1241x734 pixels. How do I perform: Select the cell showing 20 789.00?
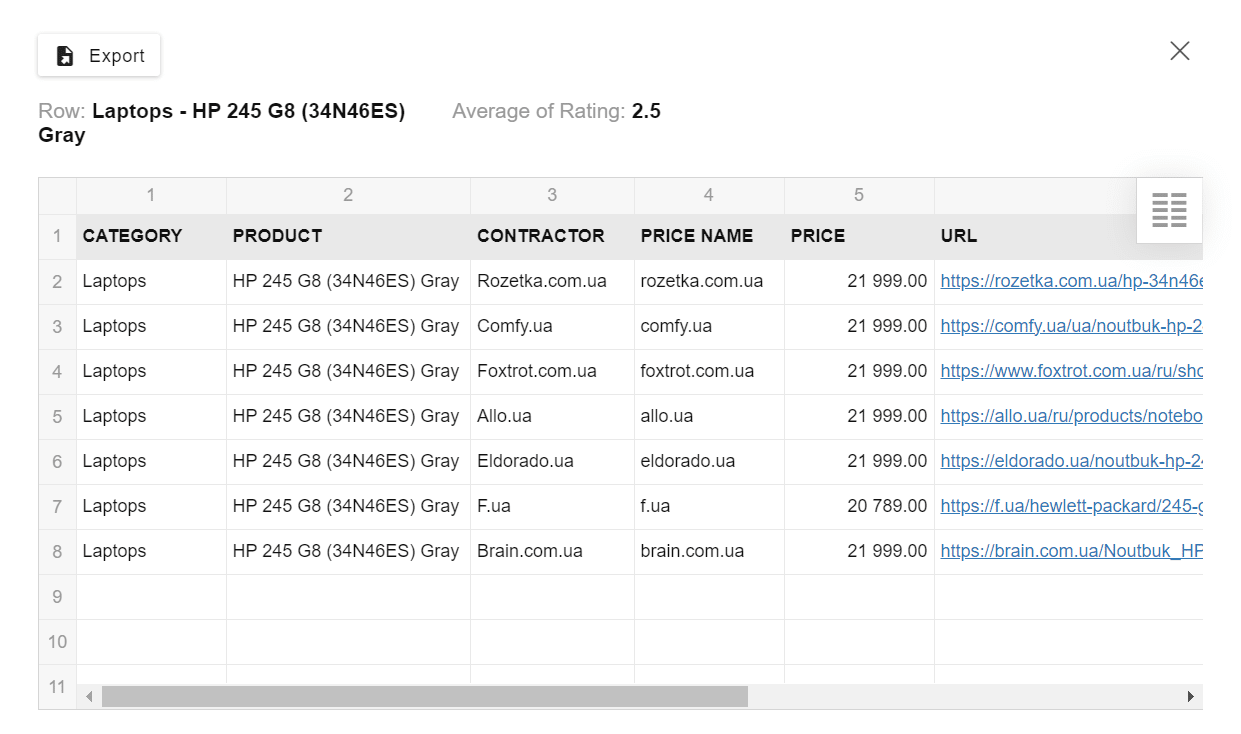[859, 506]
